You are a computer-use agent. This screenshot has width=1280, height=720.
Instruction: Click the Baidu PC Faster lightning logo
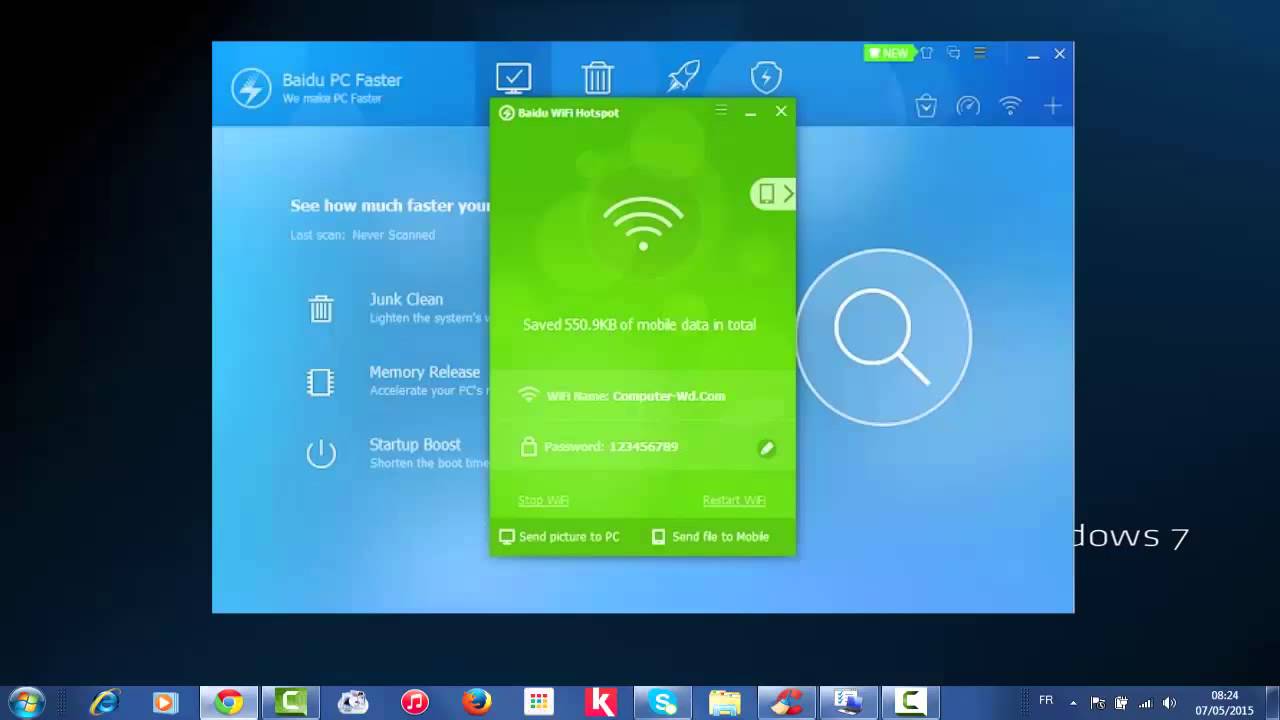tap(251, 88)
